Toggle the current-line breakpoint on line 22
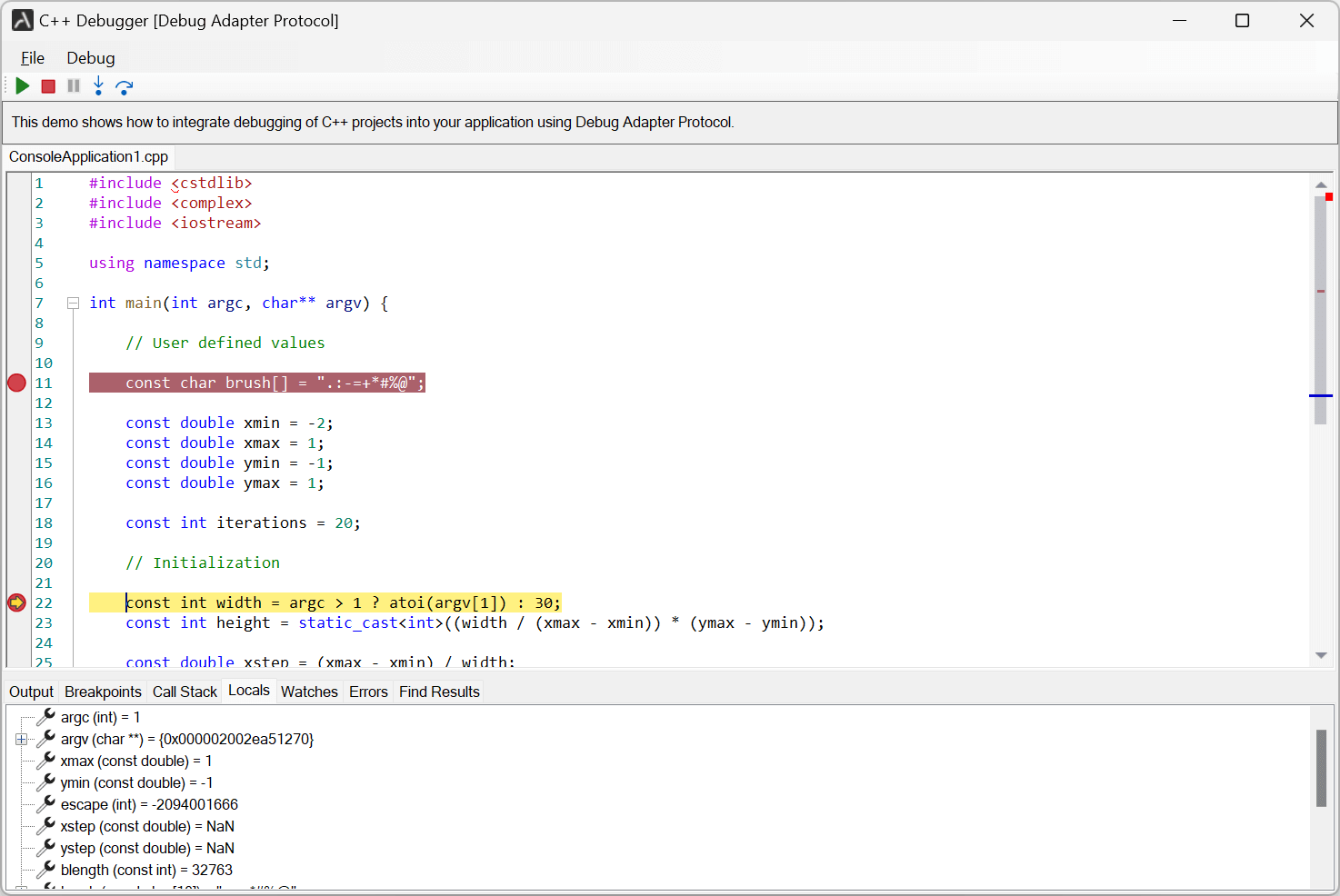Viewport: 1340px width, 896px height. tap(16, 602)
